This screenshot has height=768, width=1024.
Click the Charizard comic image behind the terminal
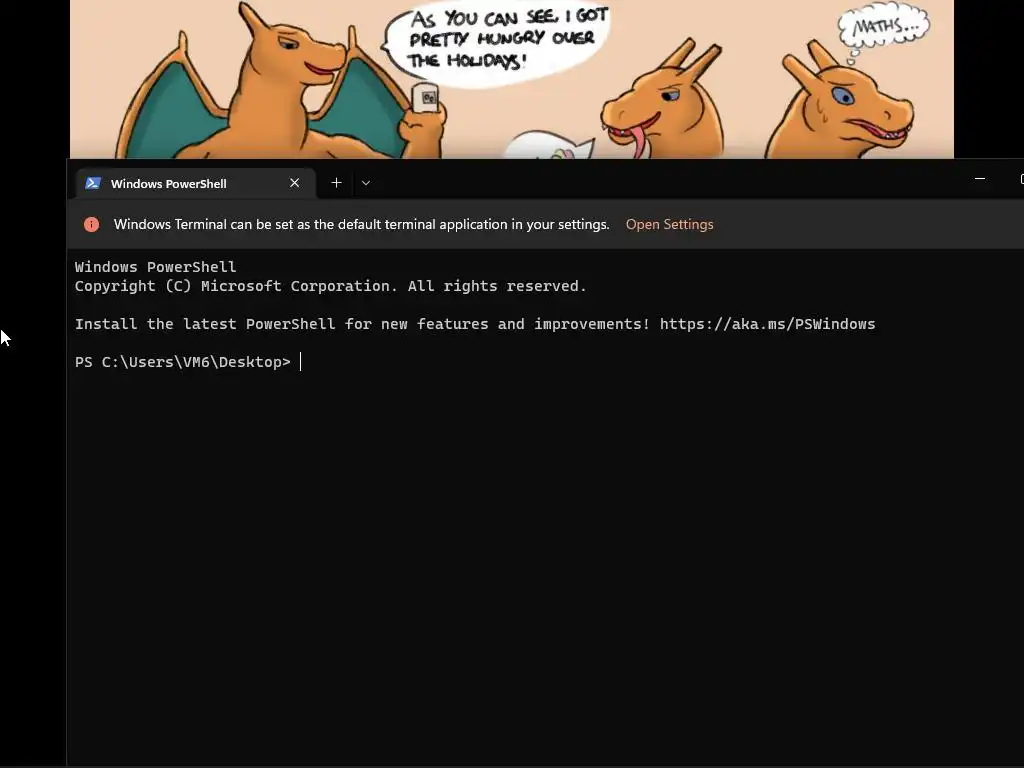511,79
